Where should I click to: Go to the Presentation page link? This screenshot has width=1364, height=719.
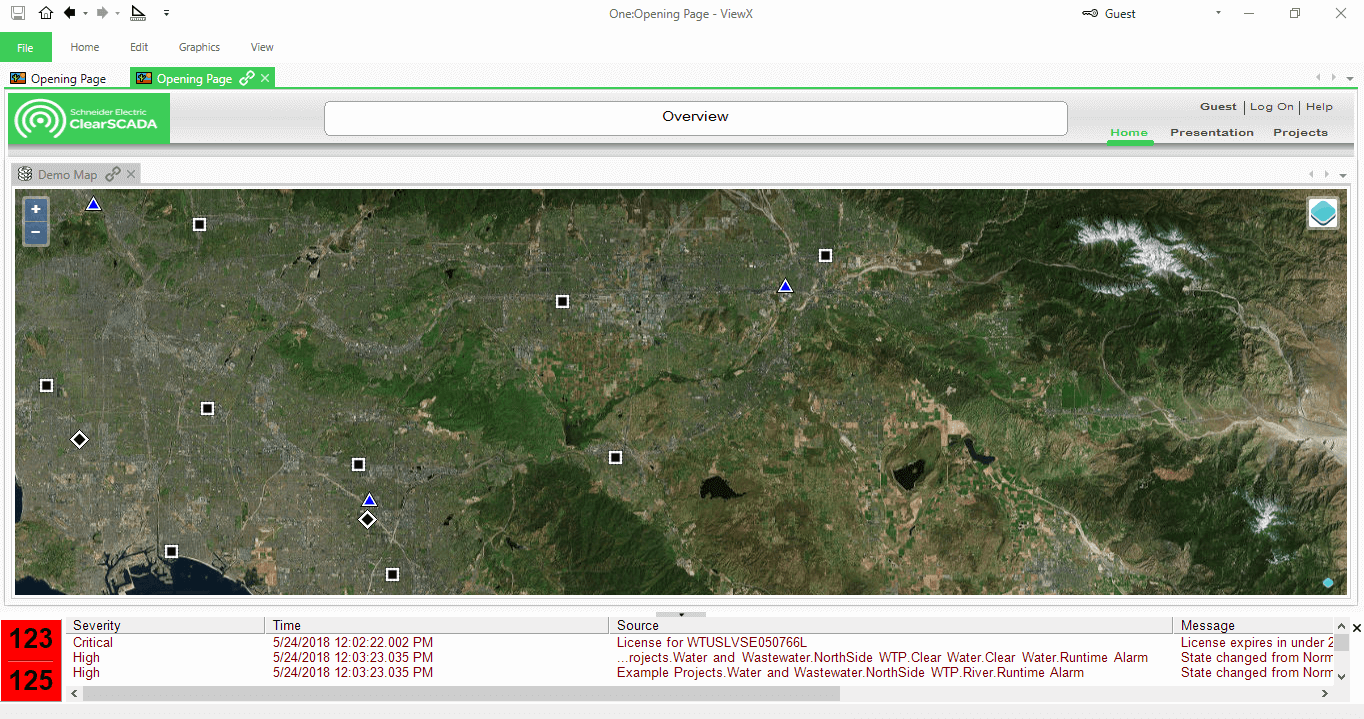pos(1211,132)
